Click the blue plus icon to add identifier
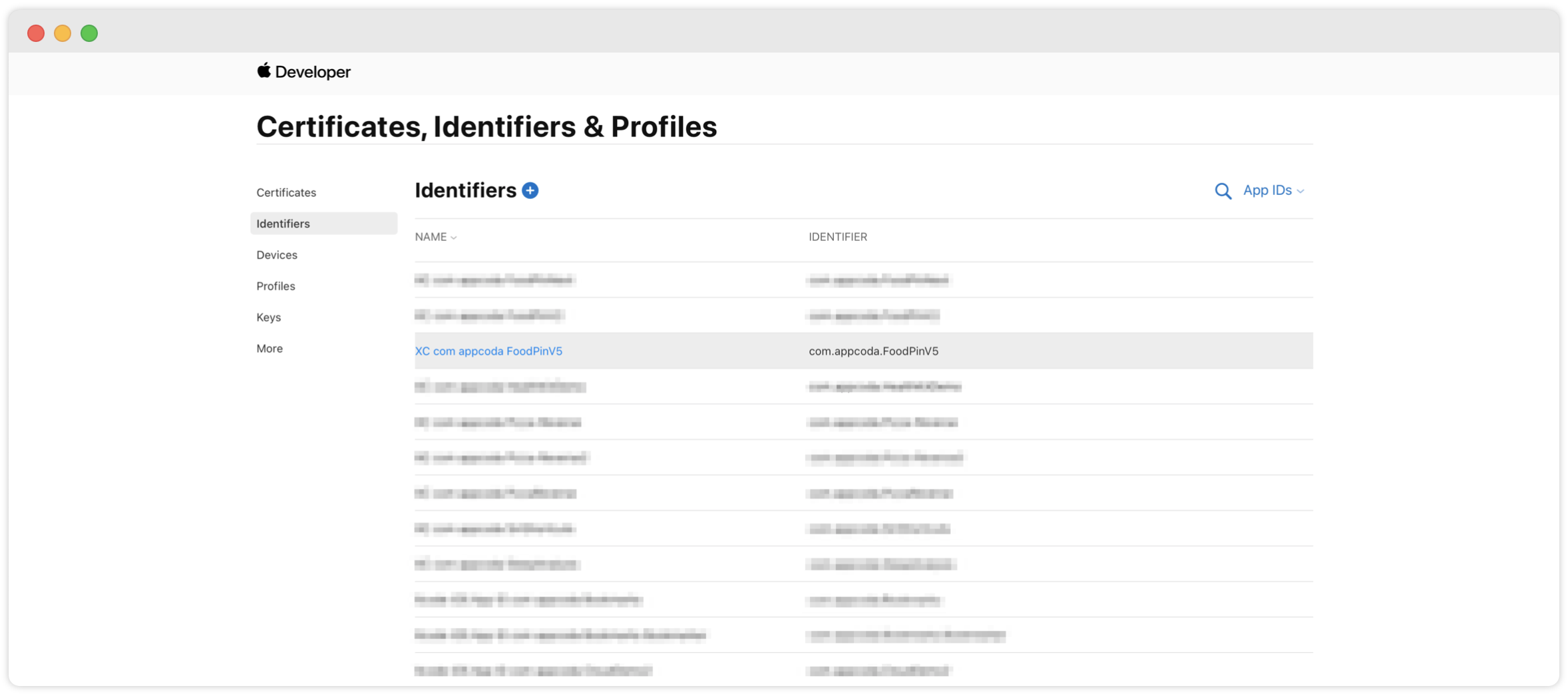This screenshot has width=1568, height=696. point(529,190)
